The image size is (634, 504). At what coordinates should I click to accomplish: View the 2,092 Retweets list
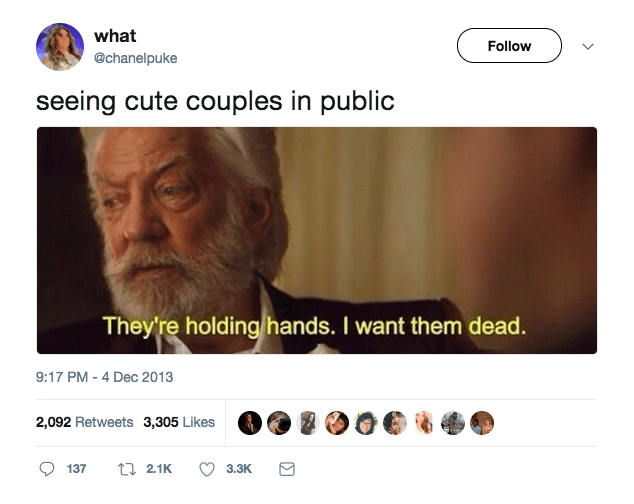coord(85,422)
